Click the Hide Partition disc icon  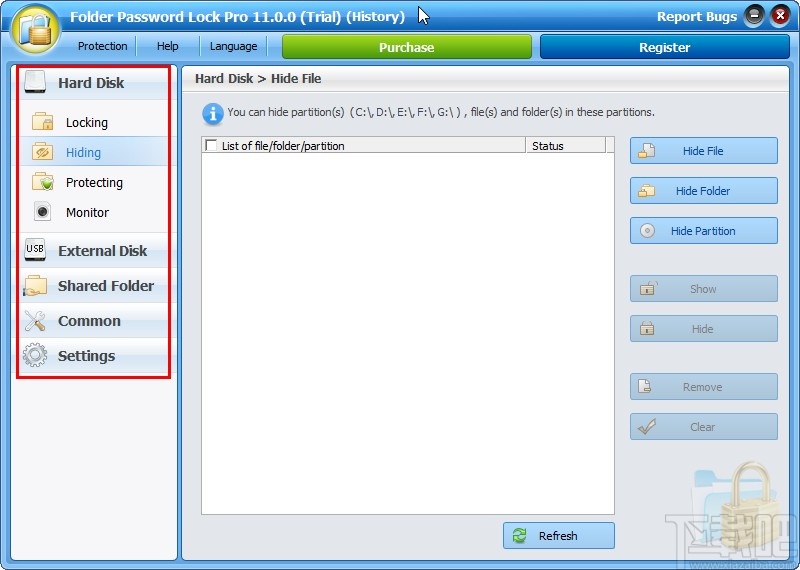click(647, 231)
